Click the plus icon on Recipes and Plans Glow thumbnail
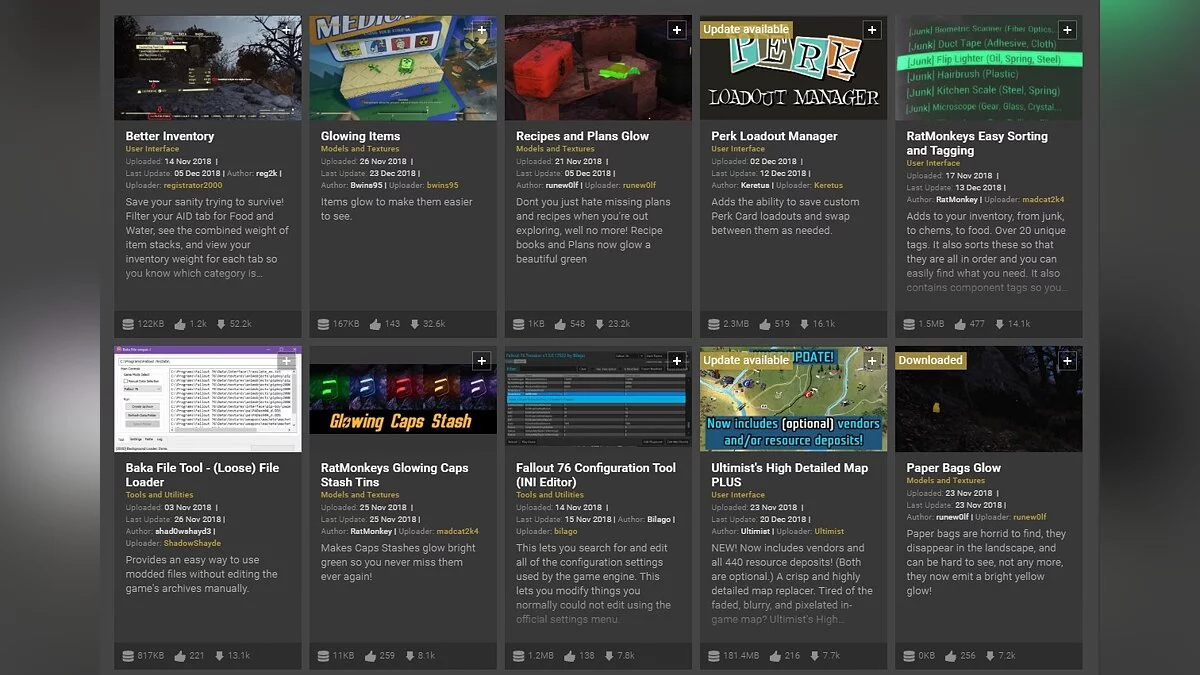1200x675 pixels. 677,30
